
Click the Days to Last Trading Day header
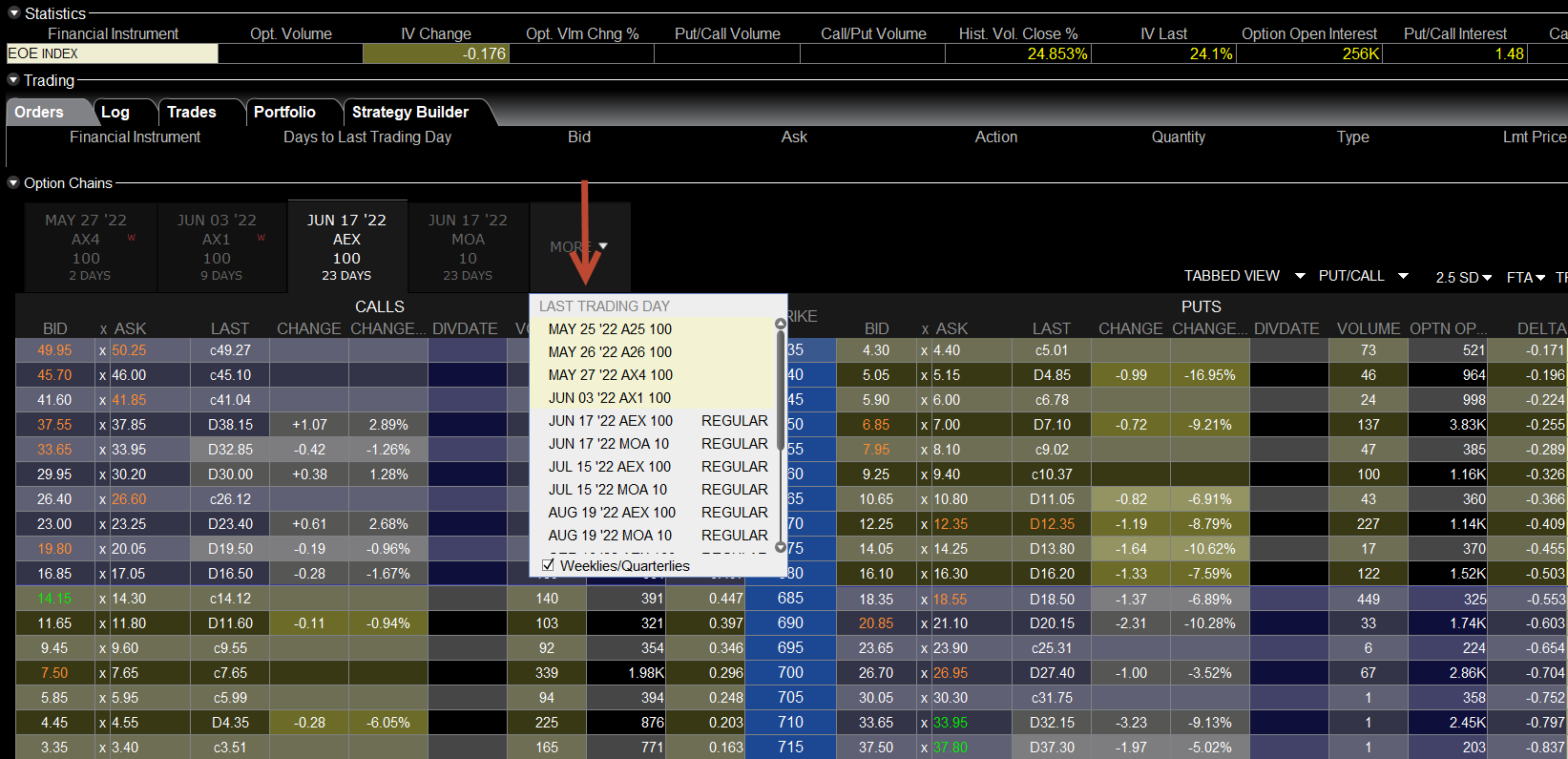pyautogui.click(x=367, y=137)
